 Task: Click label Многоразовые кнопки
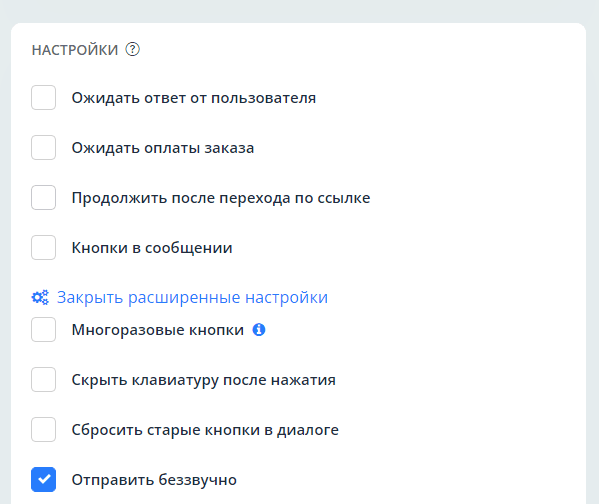click(x=158, y=330)
